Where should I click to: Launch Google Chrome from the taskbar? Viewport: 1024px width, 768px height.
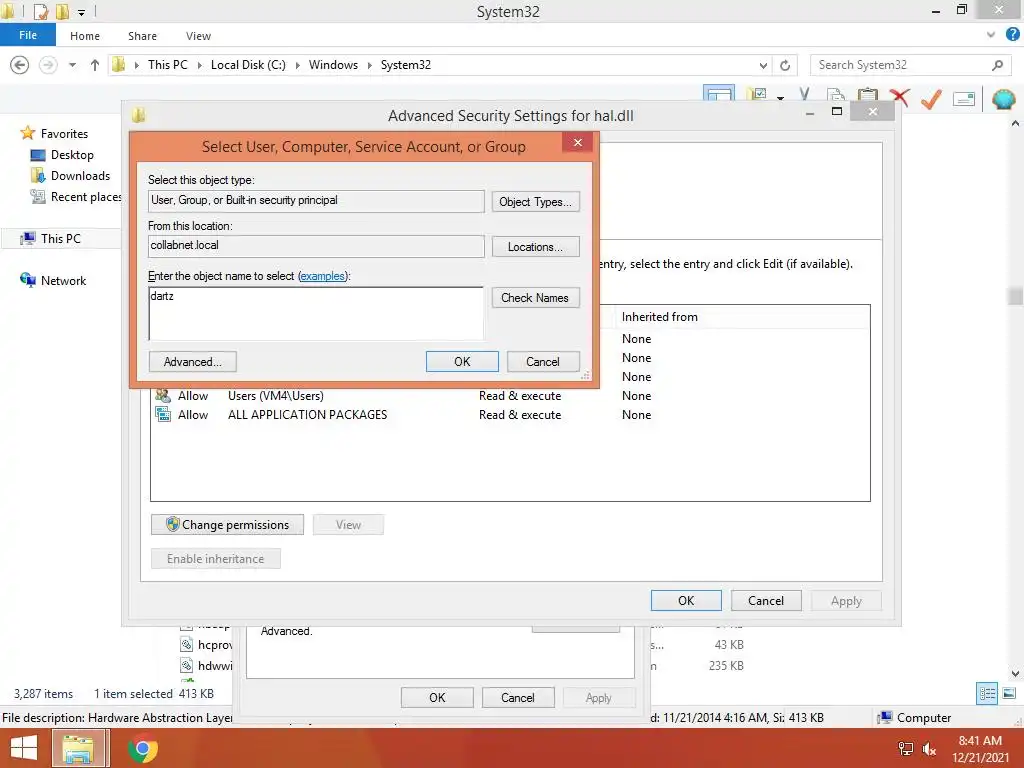click(x=142, y=748)
